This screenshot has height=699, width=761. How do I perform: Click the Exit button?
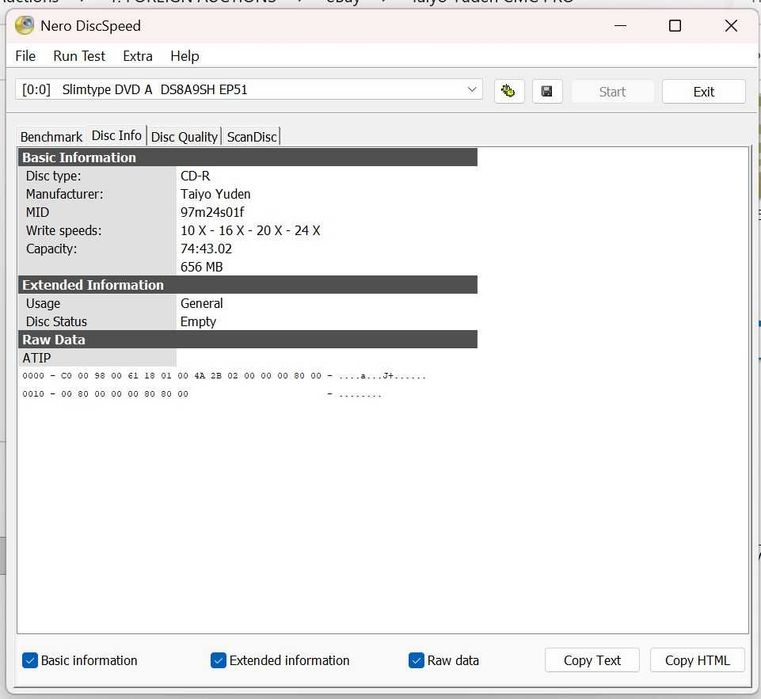703,92
